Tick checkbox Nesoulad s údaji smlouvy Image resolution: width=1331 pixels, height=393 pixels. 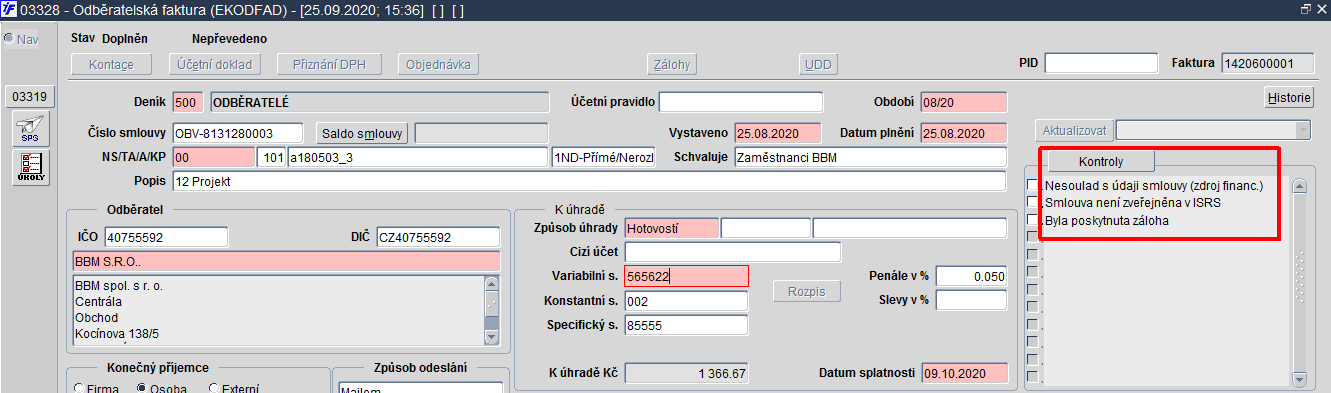(1033, 185)
